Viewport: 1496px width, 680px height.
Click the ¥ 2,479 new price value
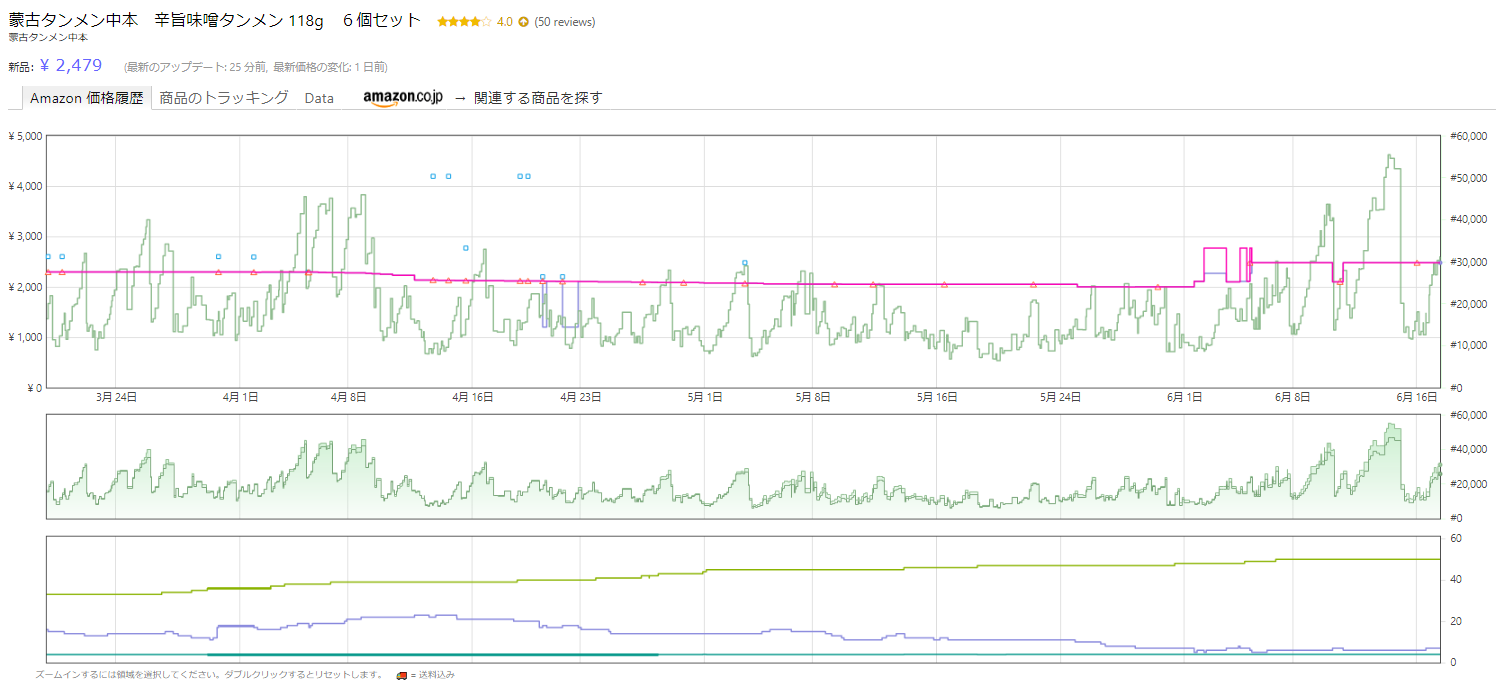tap(71, 66)
